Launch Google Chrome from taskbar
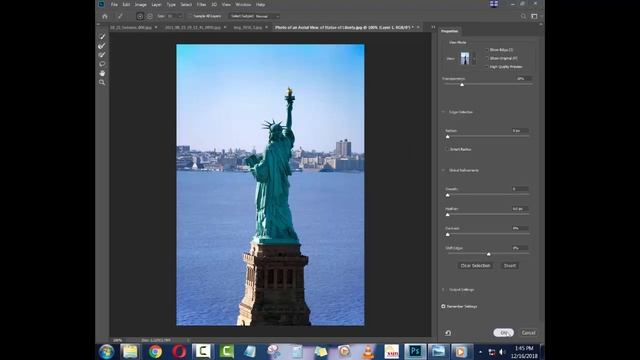 point(155,351)
